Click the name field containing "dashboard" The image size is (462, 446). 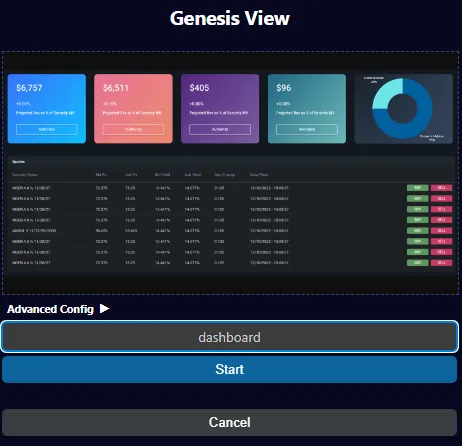230,337
